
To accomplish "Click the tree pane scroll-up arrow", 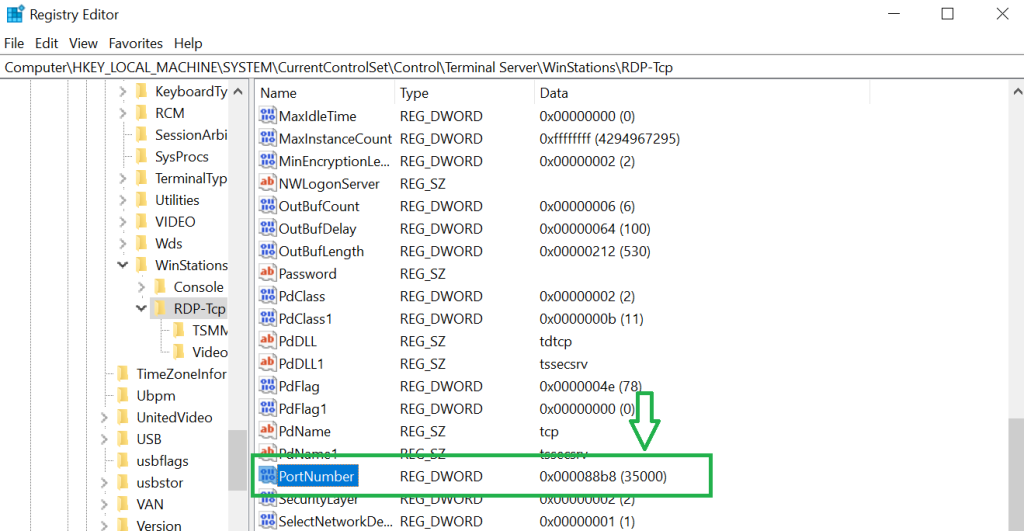I will (x=238, y=92).
